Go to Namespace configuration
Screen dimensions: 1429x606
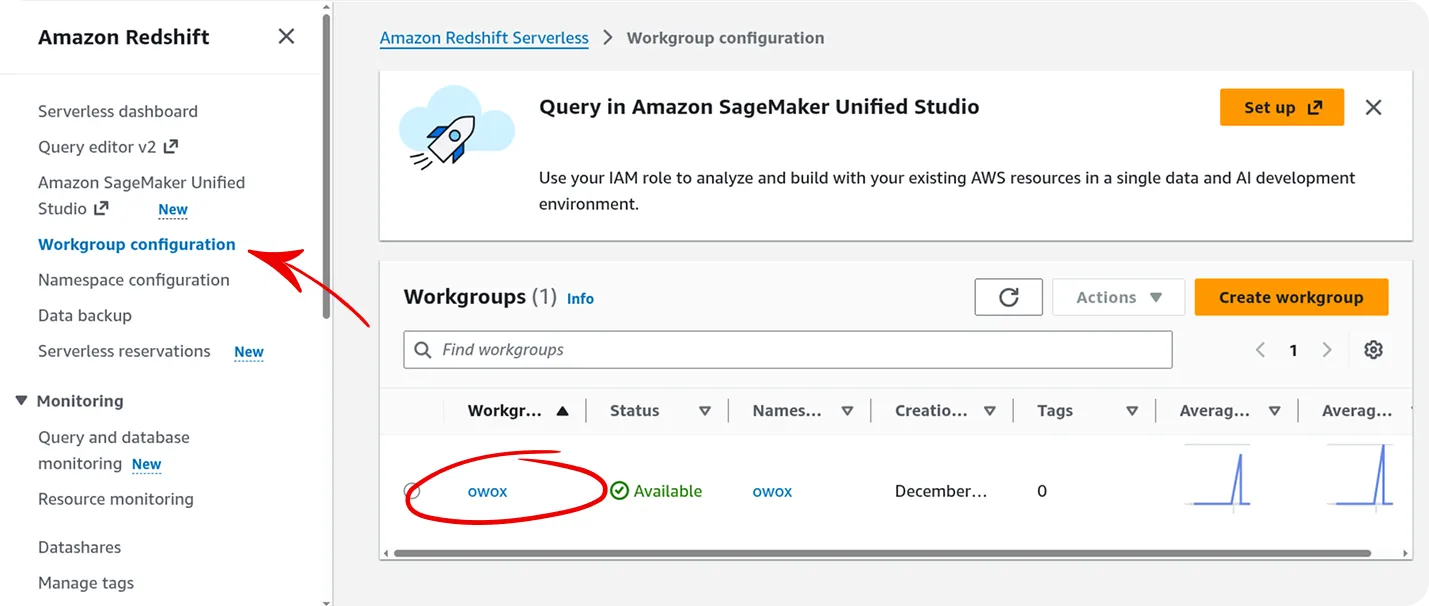pos(133,279)
